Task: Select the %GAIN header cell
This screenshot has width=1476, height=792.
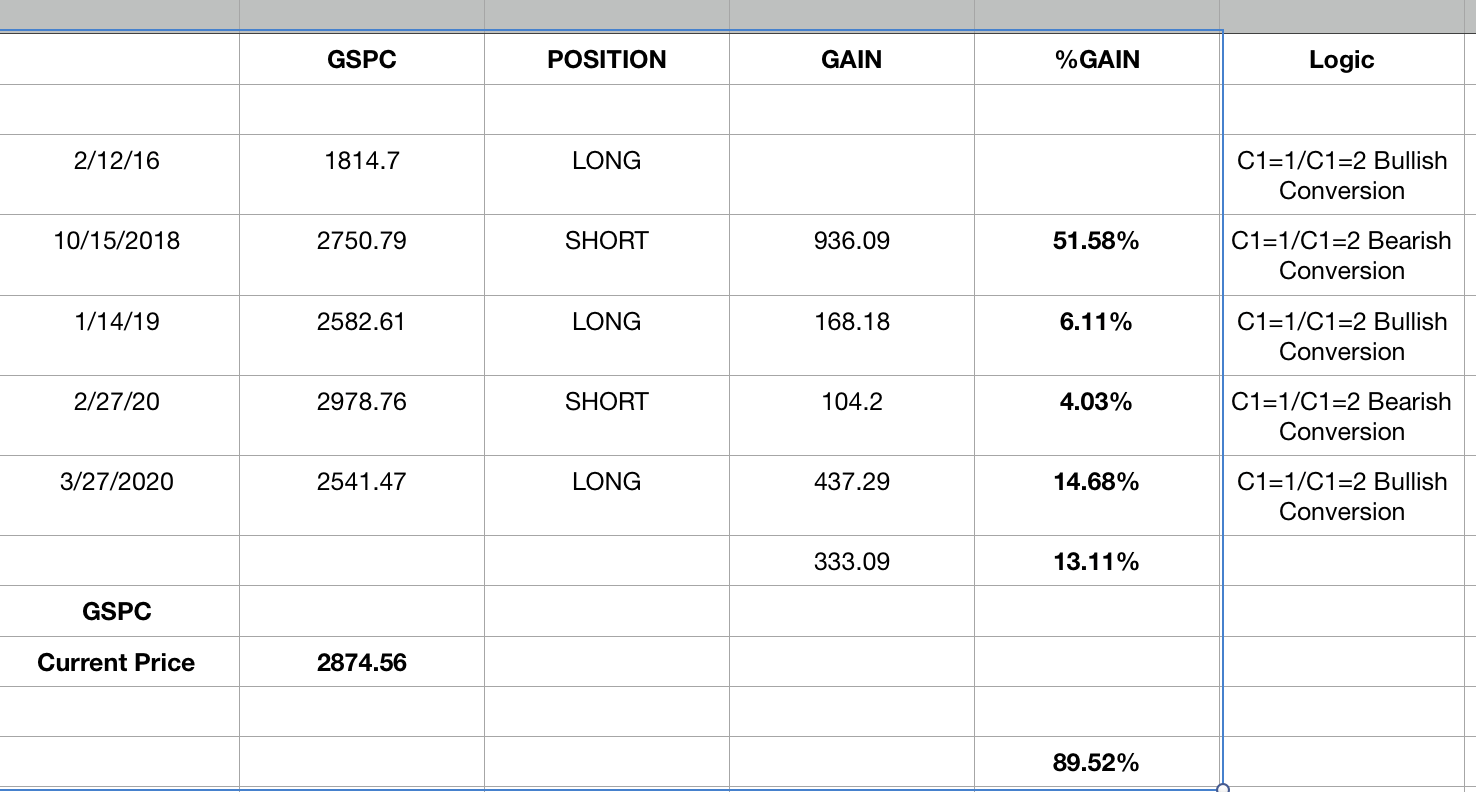Action: point(1096,60)
